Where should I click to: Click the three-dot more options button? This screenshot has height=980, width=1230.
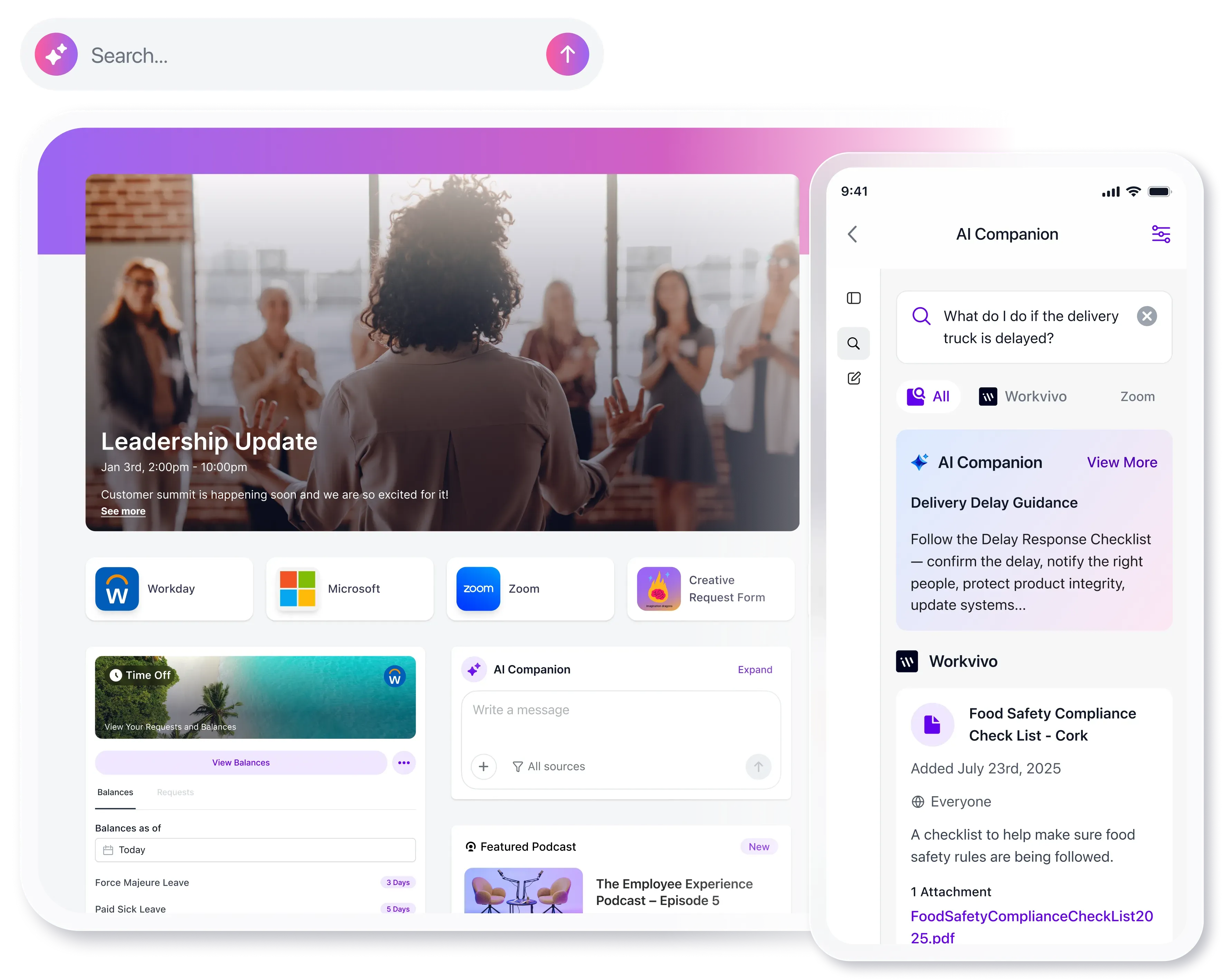(x=404, y=763)
